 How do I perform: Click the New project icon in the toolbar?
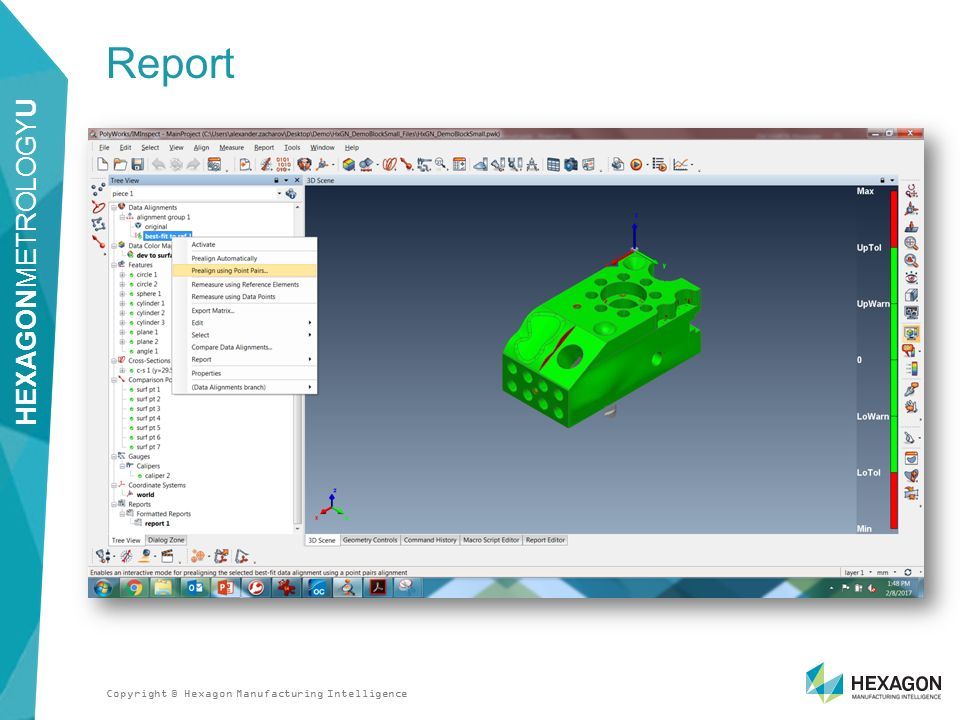coord(103,164)
